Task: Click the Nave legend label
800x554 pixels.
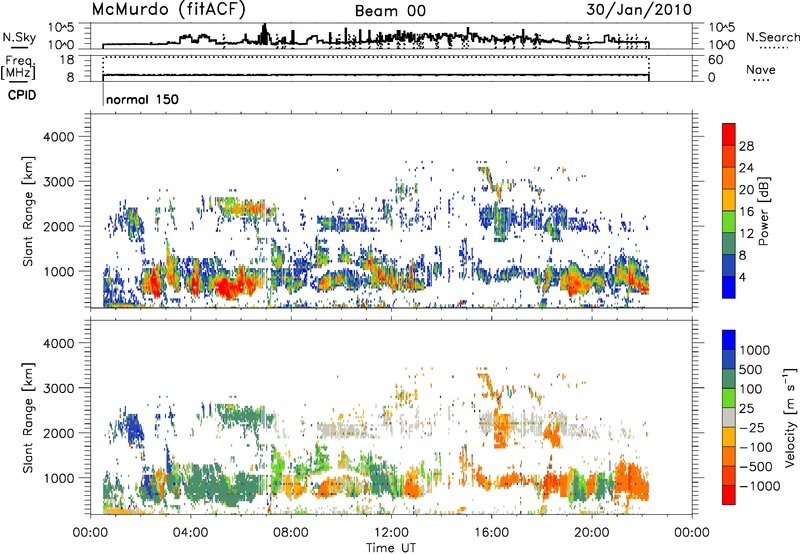Action: [761, 69]
